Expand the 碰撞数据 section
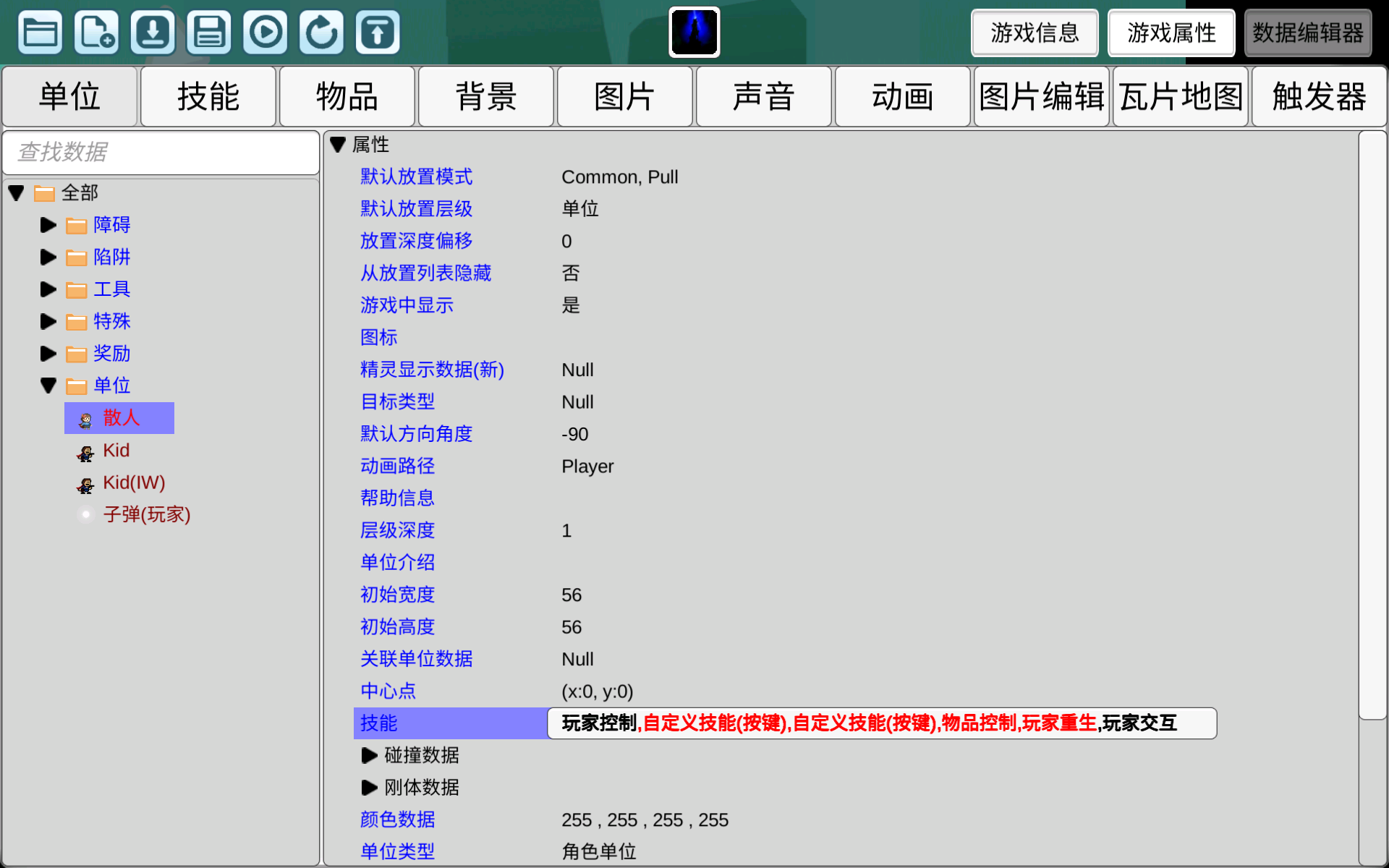 (x=369, y=756)
